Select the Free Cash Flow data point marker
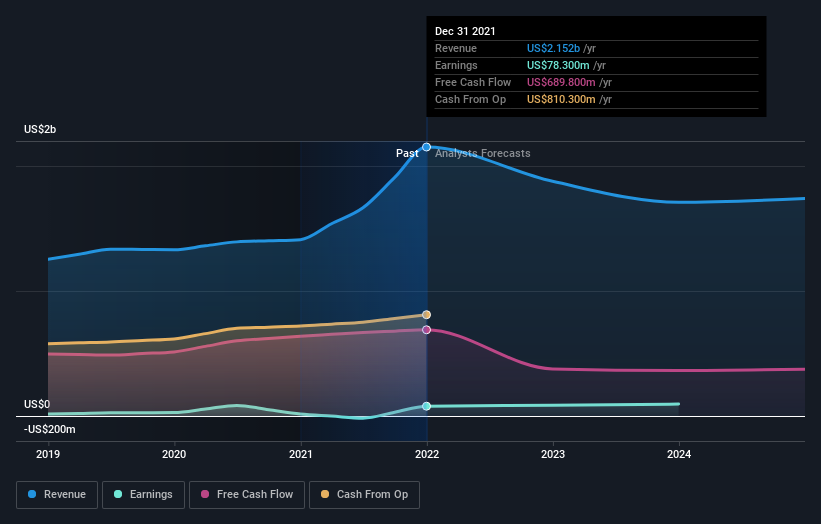 point(427,330)
